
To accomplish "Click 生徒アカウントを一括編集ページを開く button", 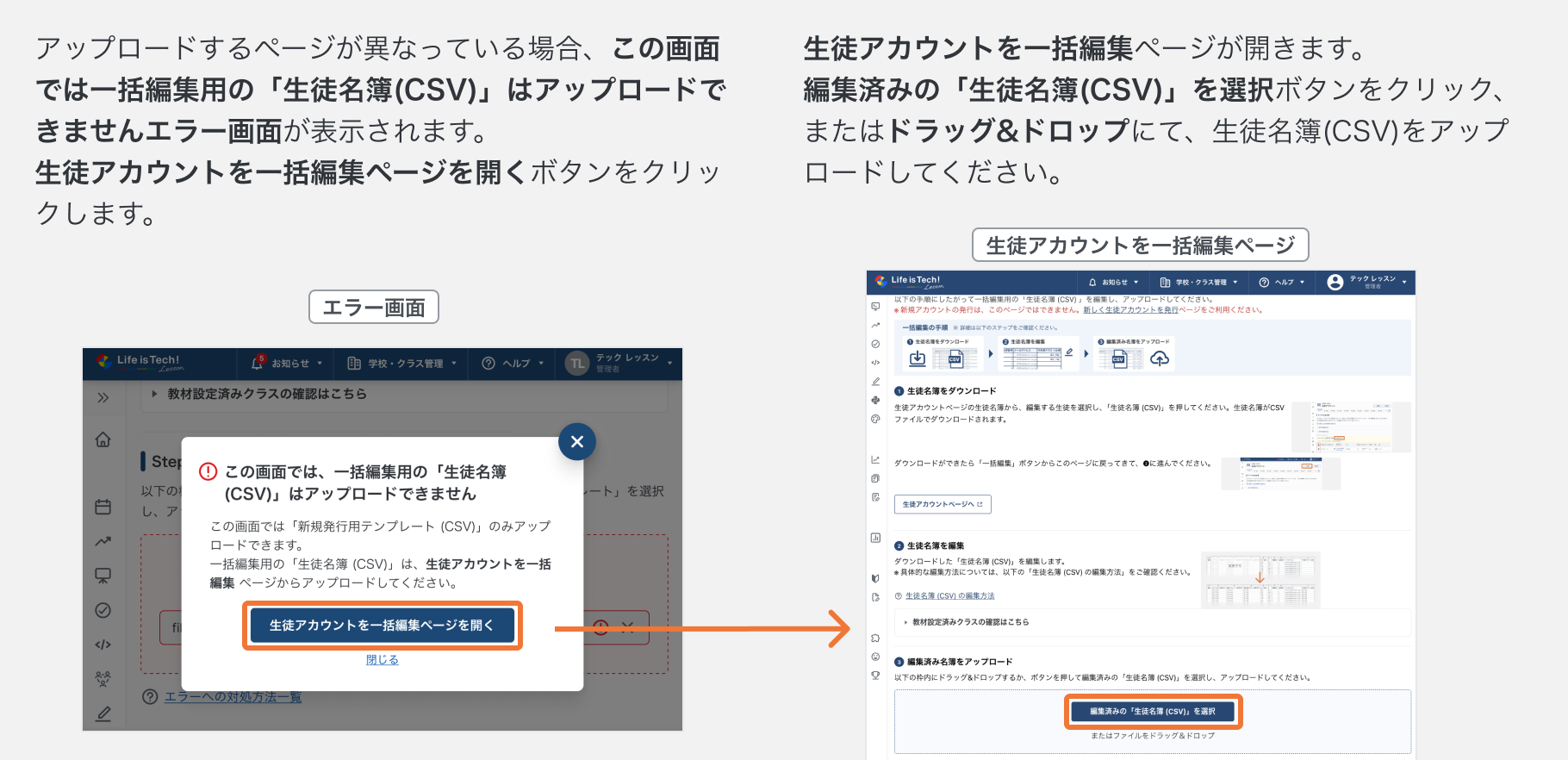I will (x=382, y=625).
